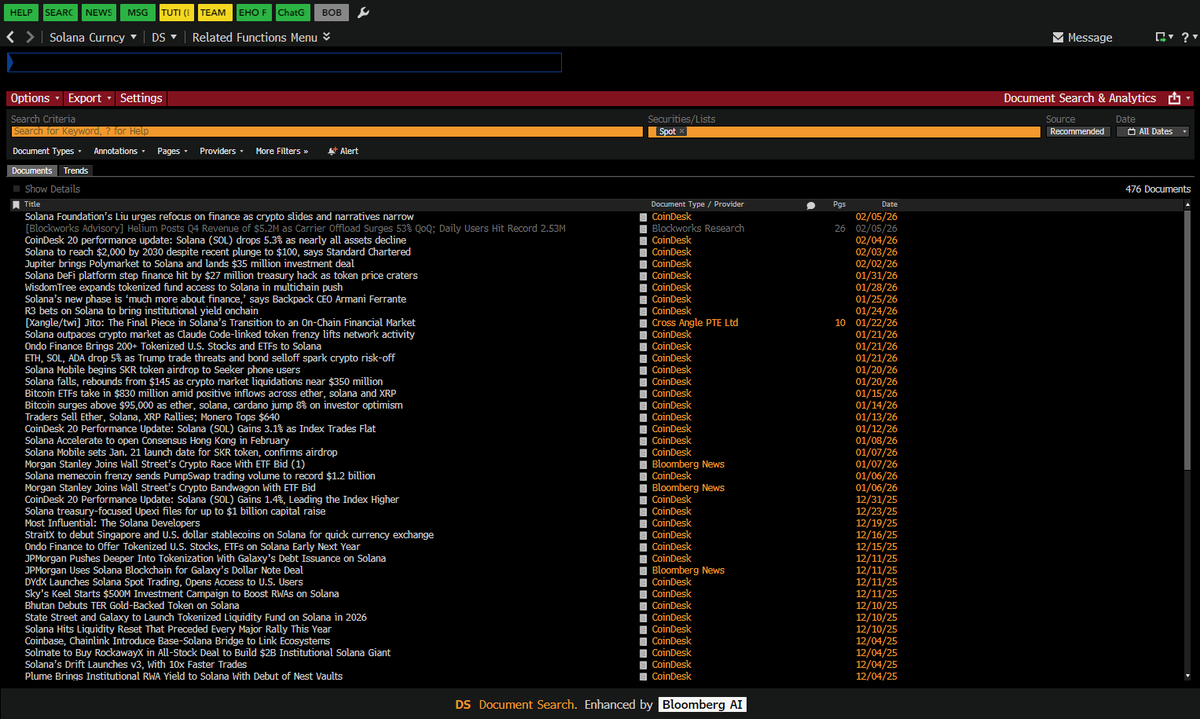Select the Documents tab
Viewport: 1200px width, 719px height.
coord(32,171)
